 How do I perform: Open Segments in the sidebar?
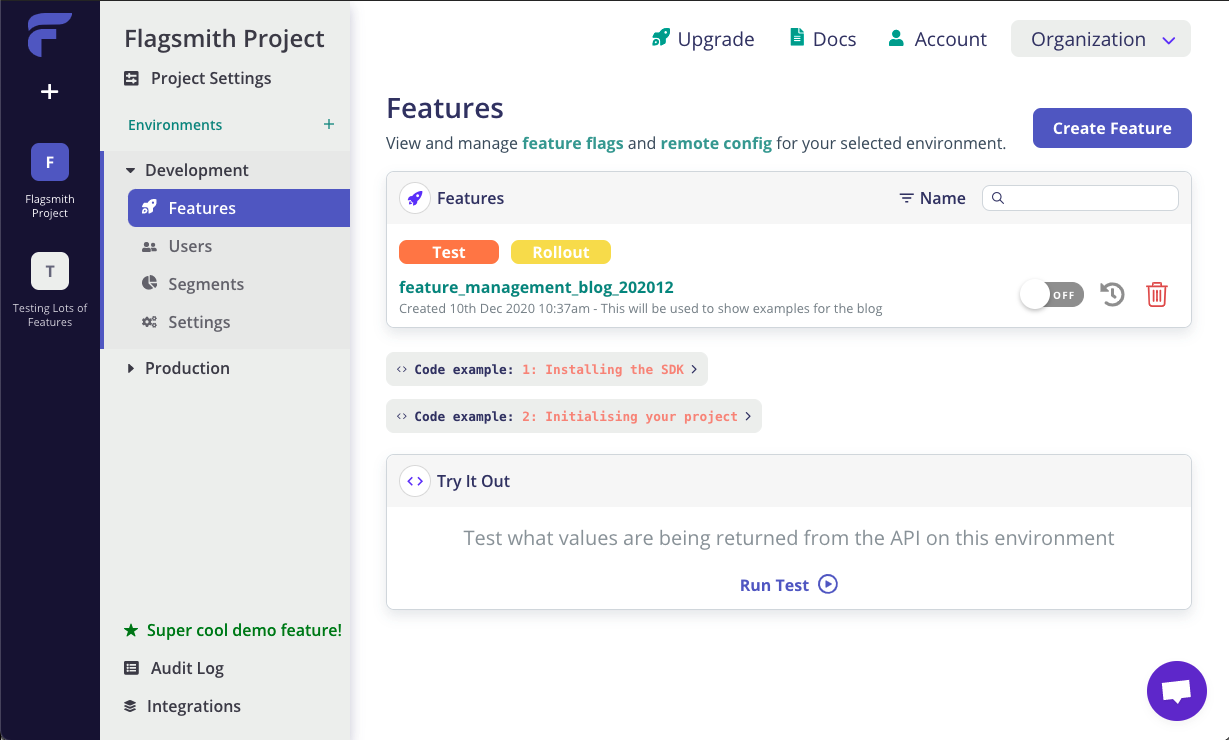[206, 285]
